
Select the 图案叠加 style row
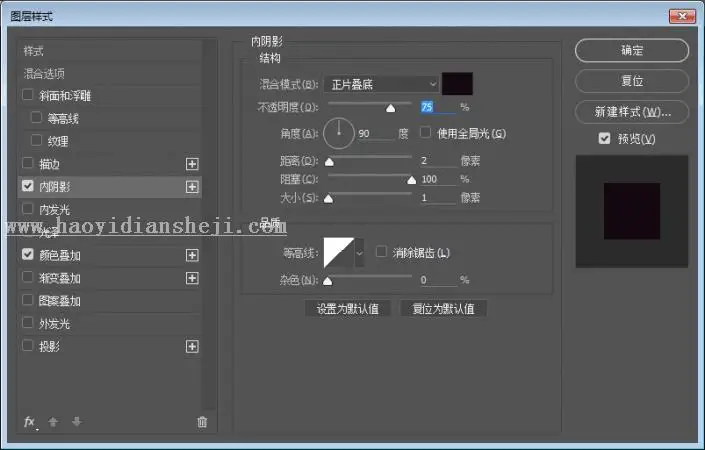110,301
